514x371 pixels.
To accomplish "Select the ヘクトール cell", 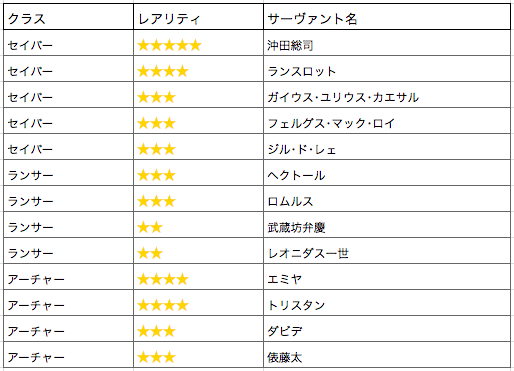I will tap(387, 173).
